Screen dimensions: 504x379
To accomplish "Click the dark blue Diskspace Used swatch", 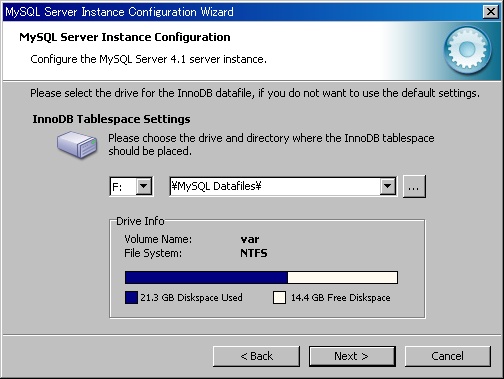I will tap(131, 297).
